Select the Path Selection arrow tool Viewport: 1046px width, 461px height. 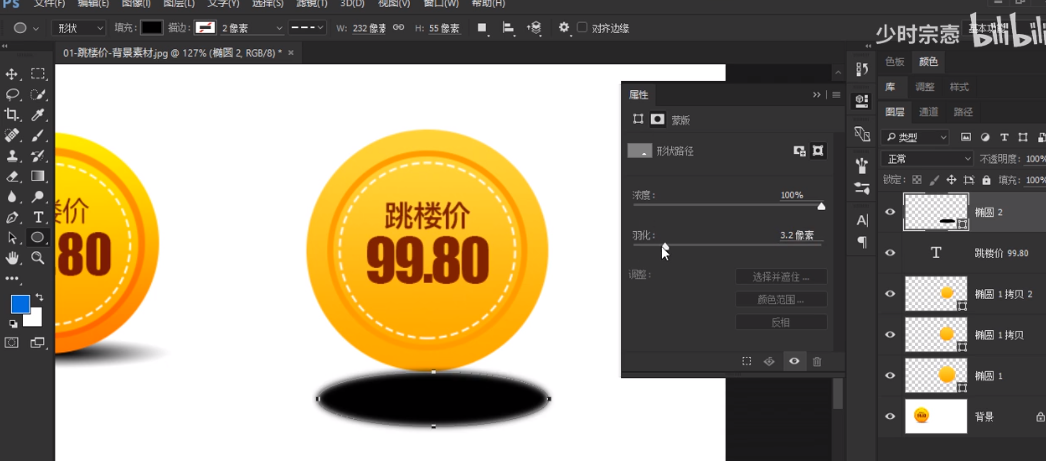tap(12, 238)
